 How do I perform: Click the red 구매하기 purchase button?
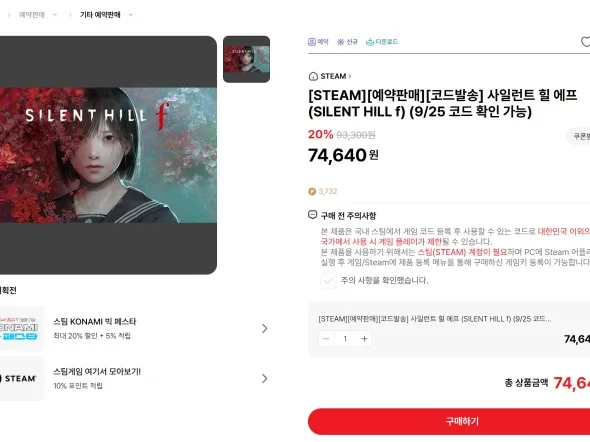[x=449, y=421]
